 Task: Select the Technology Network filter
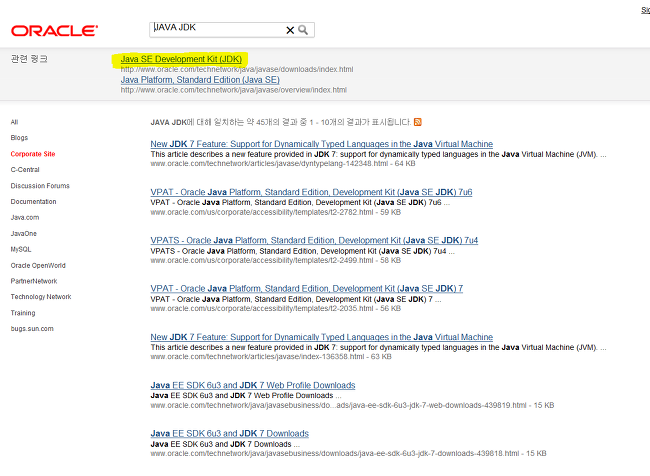click(41, 297)
